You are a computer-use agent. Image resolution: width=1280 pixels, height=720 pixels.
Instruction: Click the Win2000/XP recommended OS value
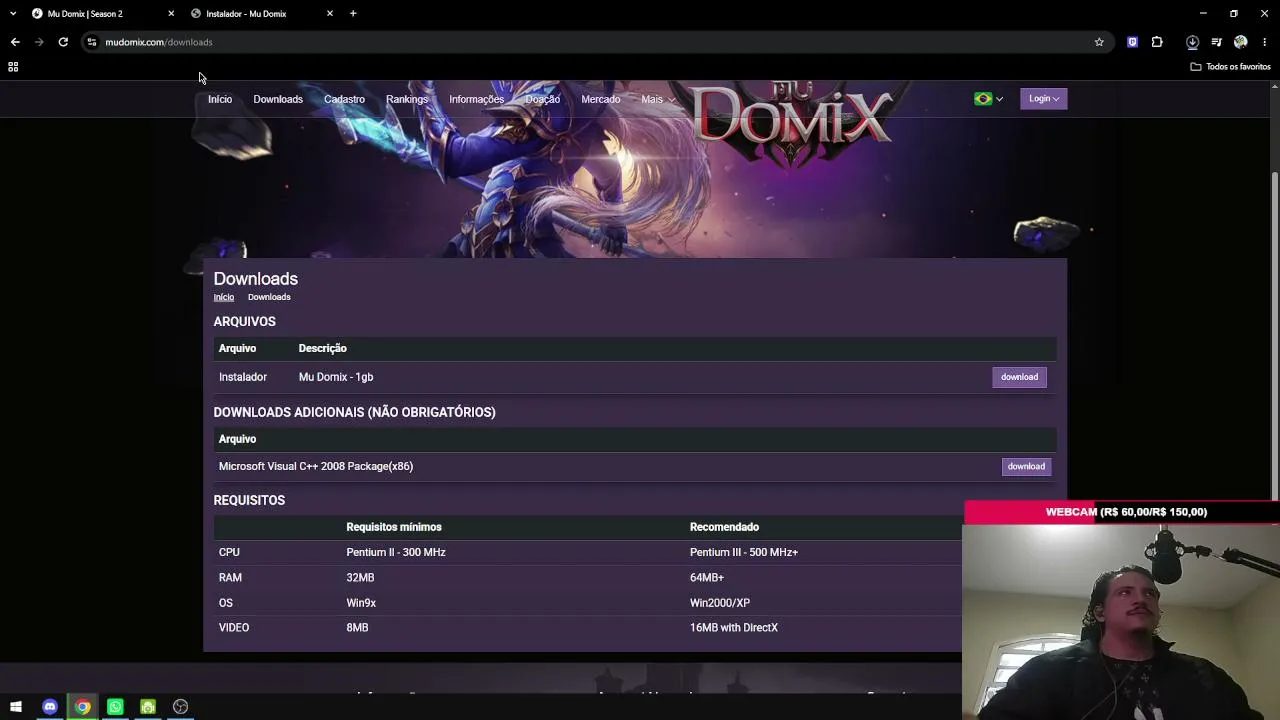coord(720,603)
